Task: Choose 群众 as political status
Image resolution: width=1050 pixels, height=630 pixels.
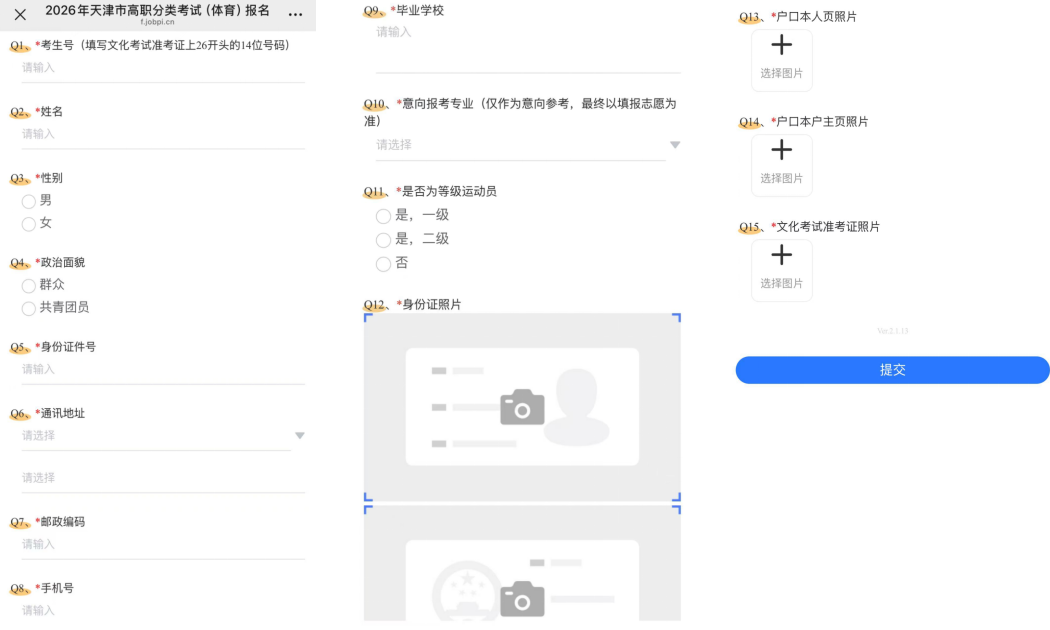Action: click(x=29, y=285)
